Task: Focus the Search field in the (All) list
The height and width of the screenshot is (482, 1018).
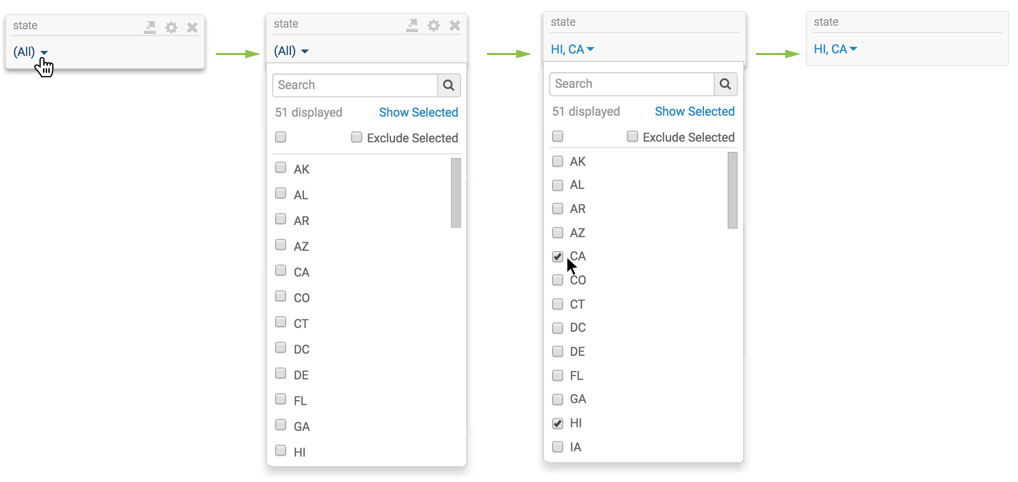Action: (x=355, y=86)
